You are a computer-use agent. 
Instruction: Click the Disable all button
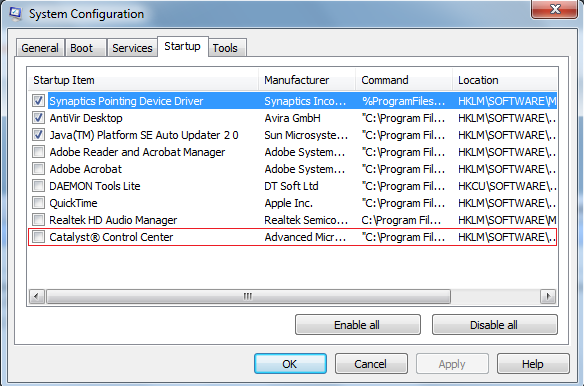pyautogui.click(x=494, y=325)
